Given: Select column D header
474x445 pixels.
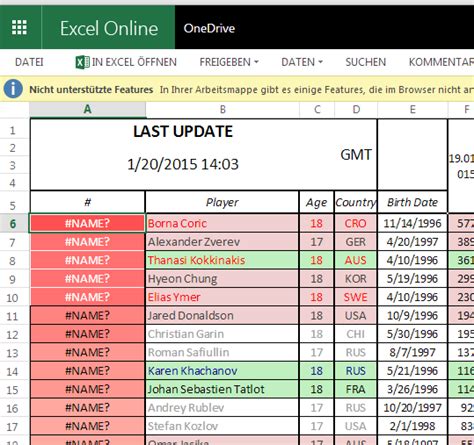Looking at the screenshot, I should pos(356,109).
